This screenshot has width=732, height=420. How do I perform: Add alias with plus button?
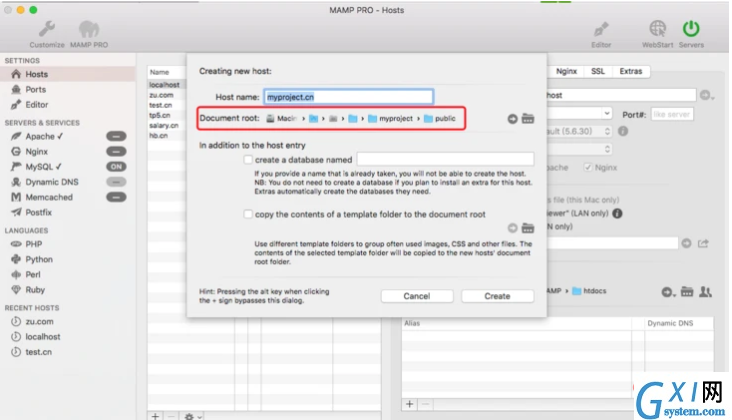409,404
